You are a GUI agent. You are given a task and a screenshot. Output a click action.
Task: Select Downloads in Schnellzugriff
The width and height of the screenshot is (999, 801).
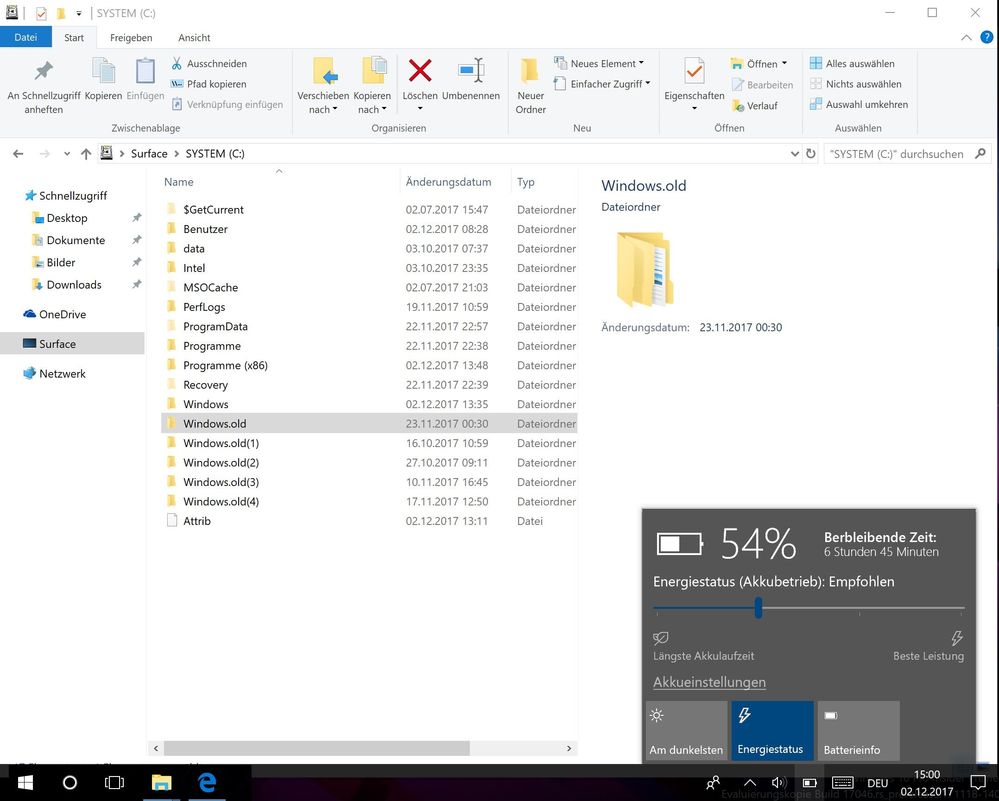coord(67,285)
